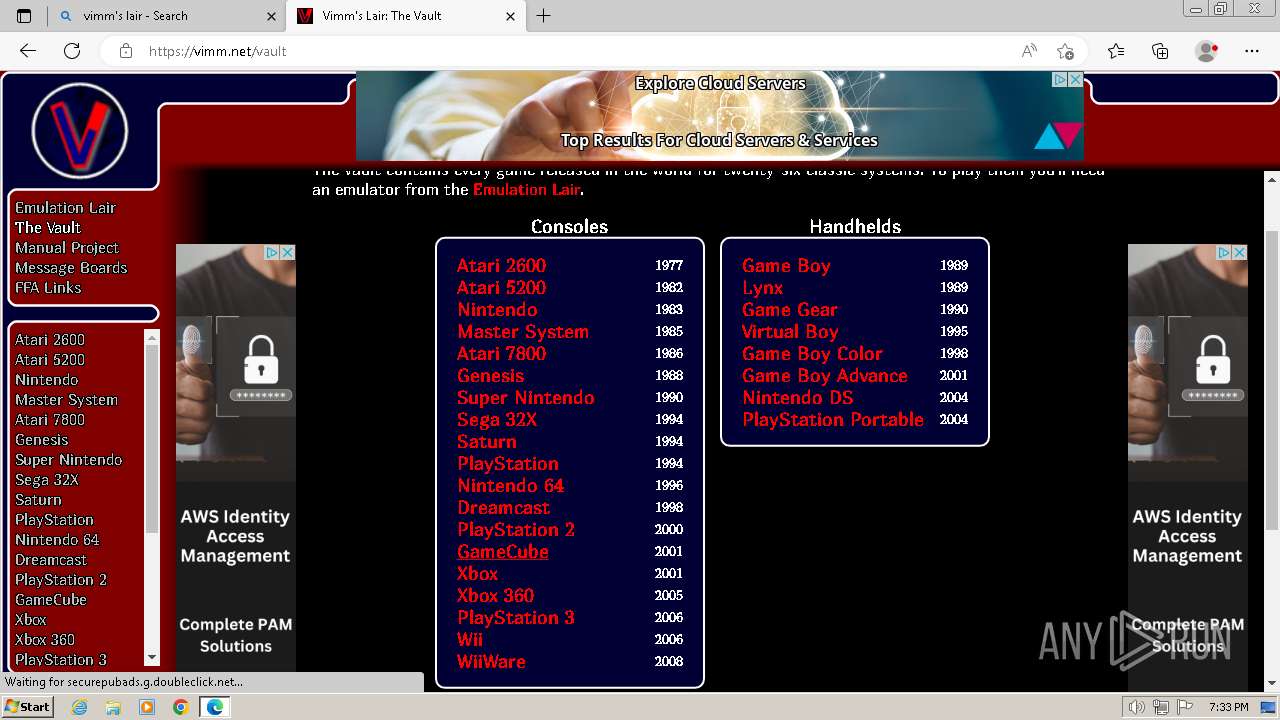Viewport: 1280px width, 720px height.
Task: Open Virtual Boy in Handhelds list
Action: click(x=790, y=332)
